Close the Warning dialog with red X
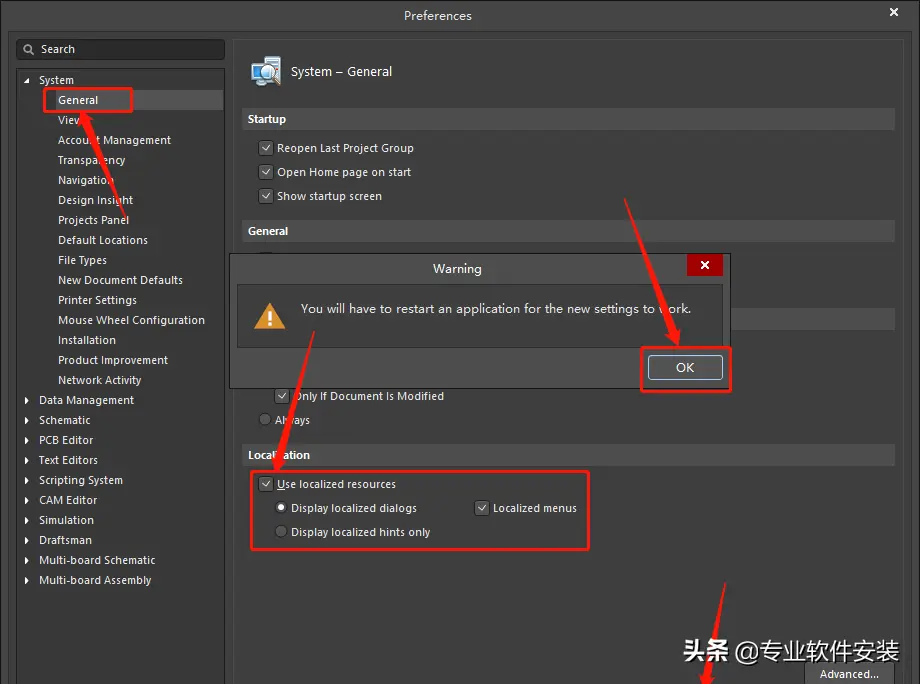 click(705, 265)
